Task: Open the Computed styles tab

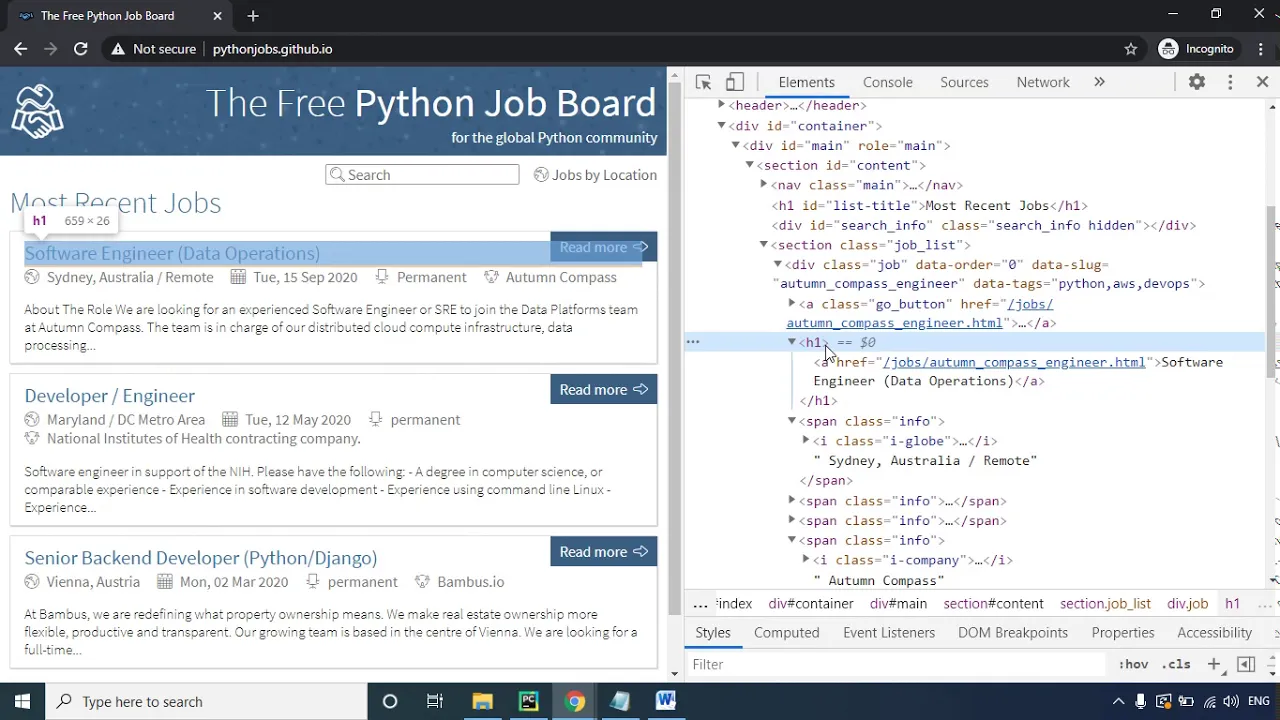Action: [787, 632]
